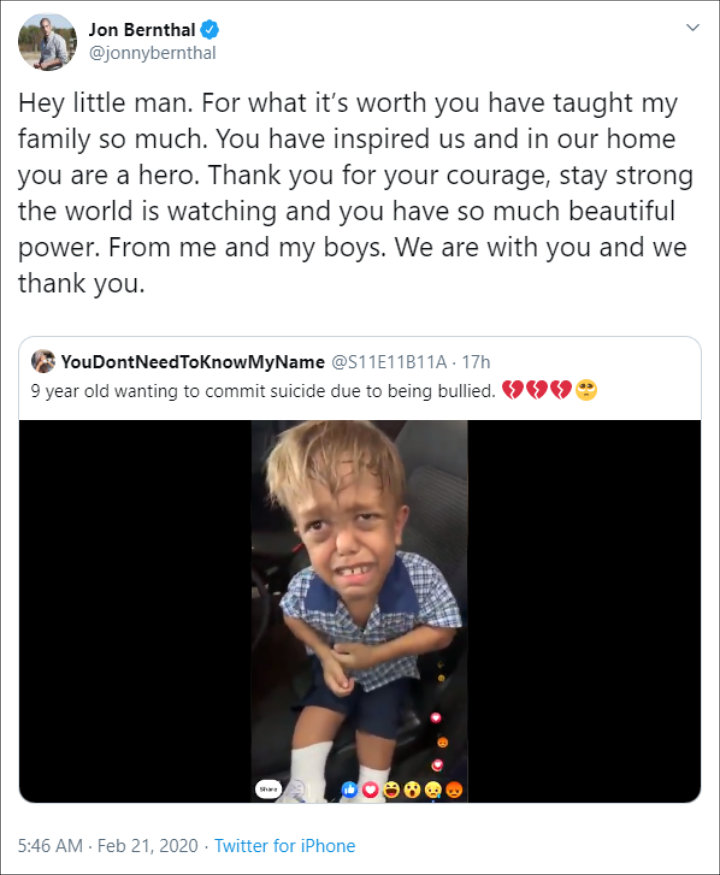
Task: Open the @jonnybernthal handle link
Action: tap(152, 53)
